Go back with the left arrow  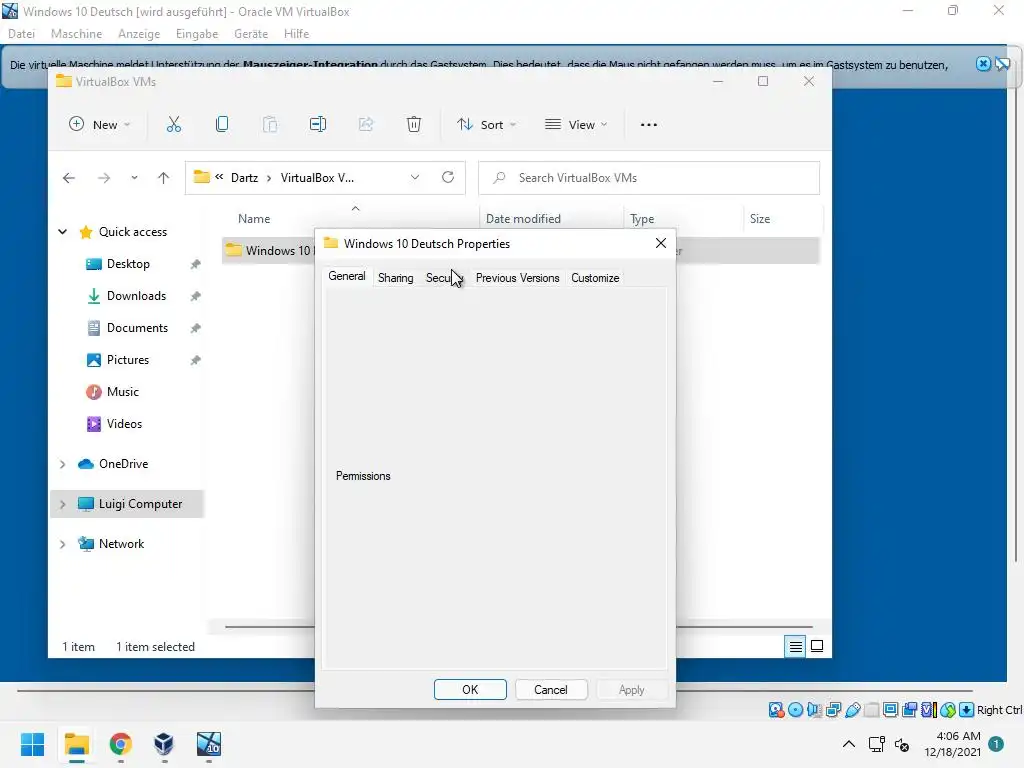pos(69,178)
